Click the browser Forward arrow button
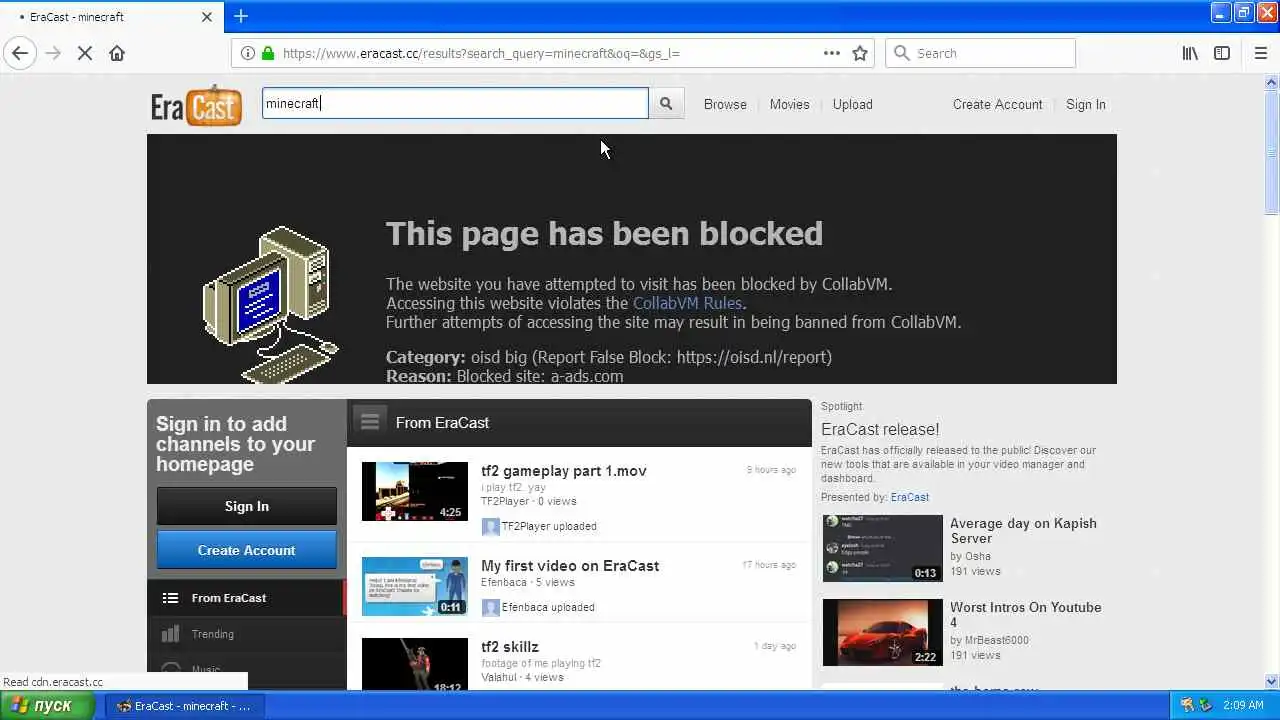 point(53,53)
